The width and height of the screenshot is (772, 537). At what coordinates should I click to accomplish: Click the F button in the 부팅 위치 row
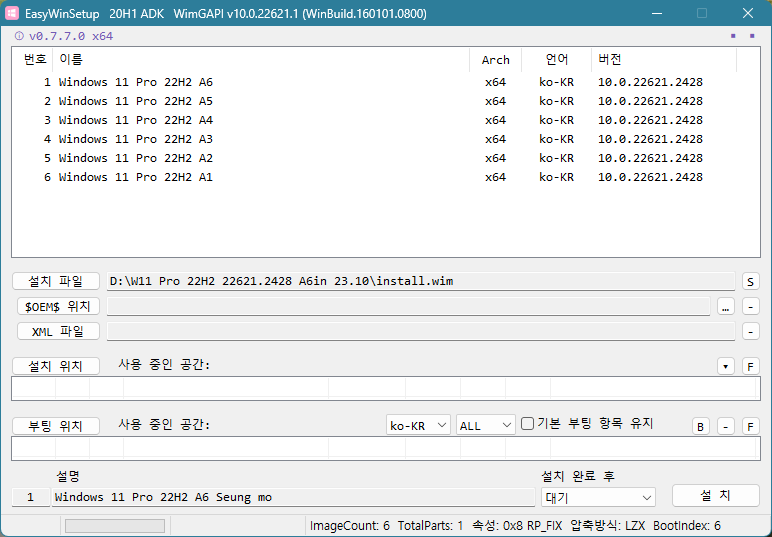pos(750,426)
